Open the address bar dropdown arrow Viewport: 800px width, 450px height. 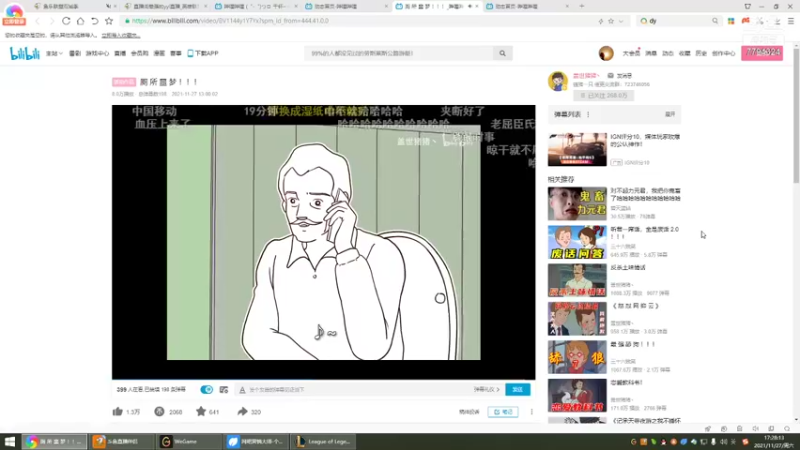[621, 21]
